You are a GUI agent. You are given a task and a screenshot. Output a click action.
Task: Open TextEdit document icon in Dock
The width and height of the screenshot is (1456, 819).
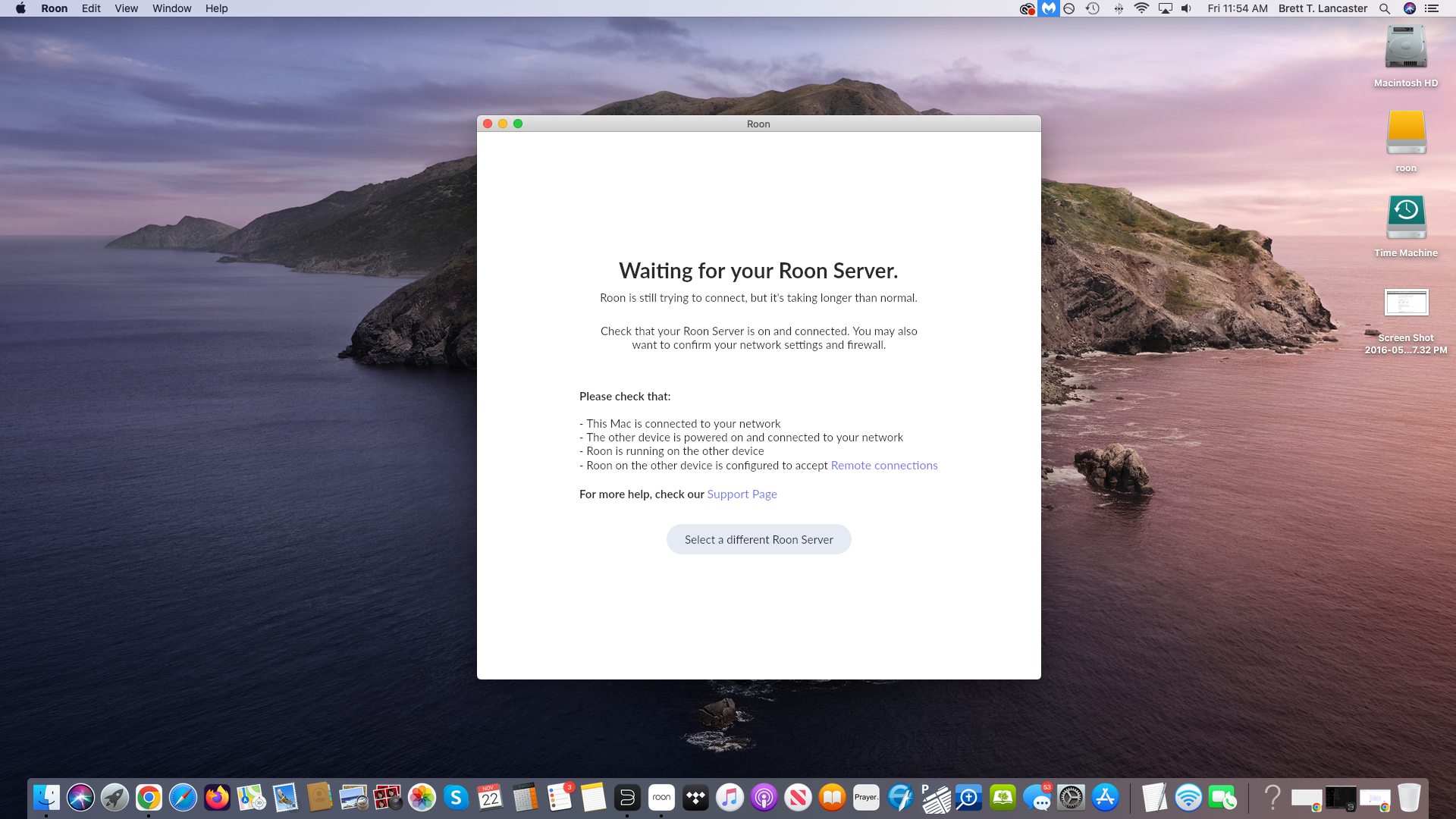click(1154, 797)
